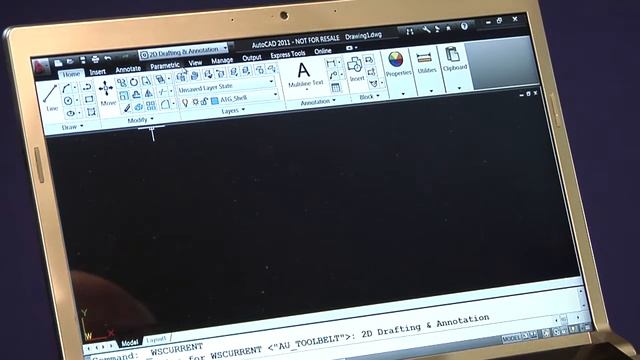Open the Properties color wheel panel

point(396,64)
